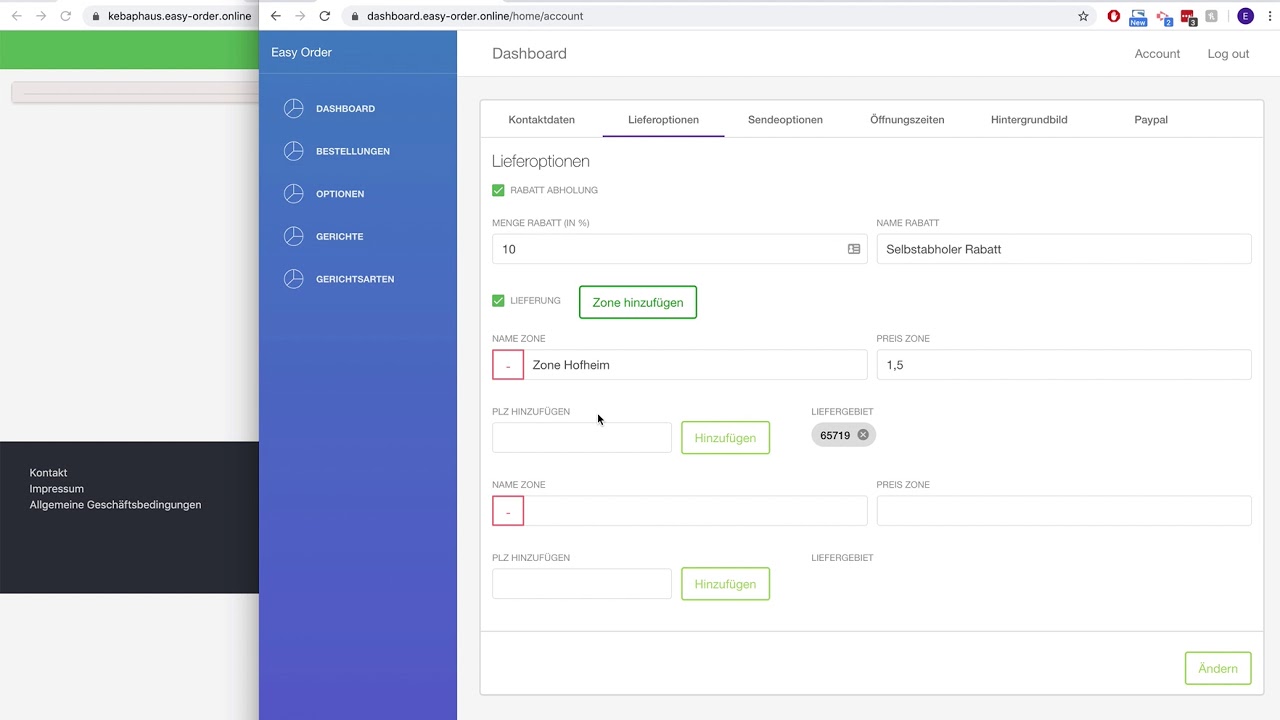Click Hinzufügen next to Zone Hofheim PLZ field
Image resolution: width=1280 pixels, height=720 pixels.
(725, 438)
